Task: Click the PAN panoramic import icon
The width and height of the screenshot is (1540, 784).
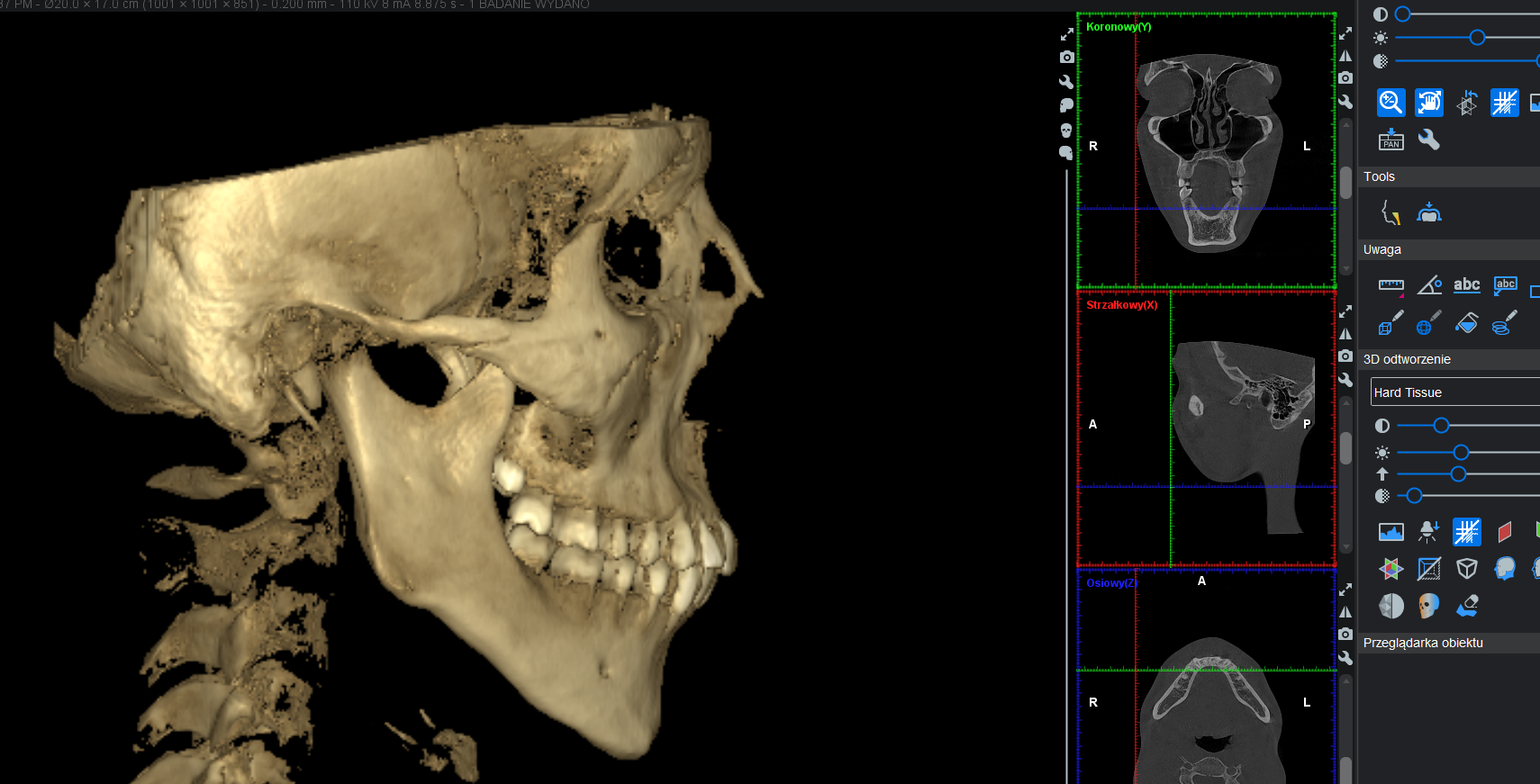Action: tap(1391, 140)
